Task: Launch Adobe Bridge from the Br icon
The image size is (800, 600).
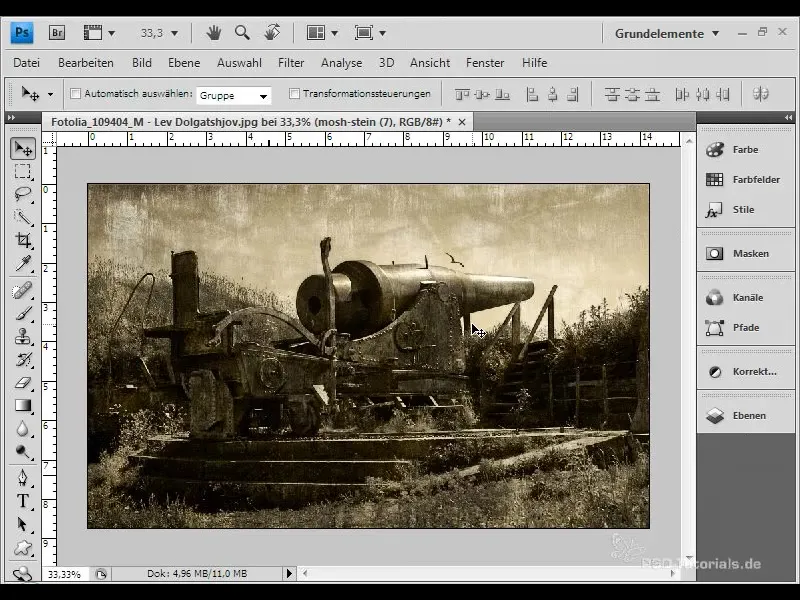Action: coord(57,33)
